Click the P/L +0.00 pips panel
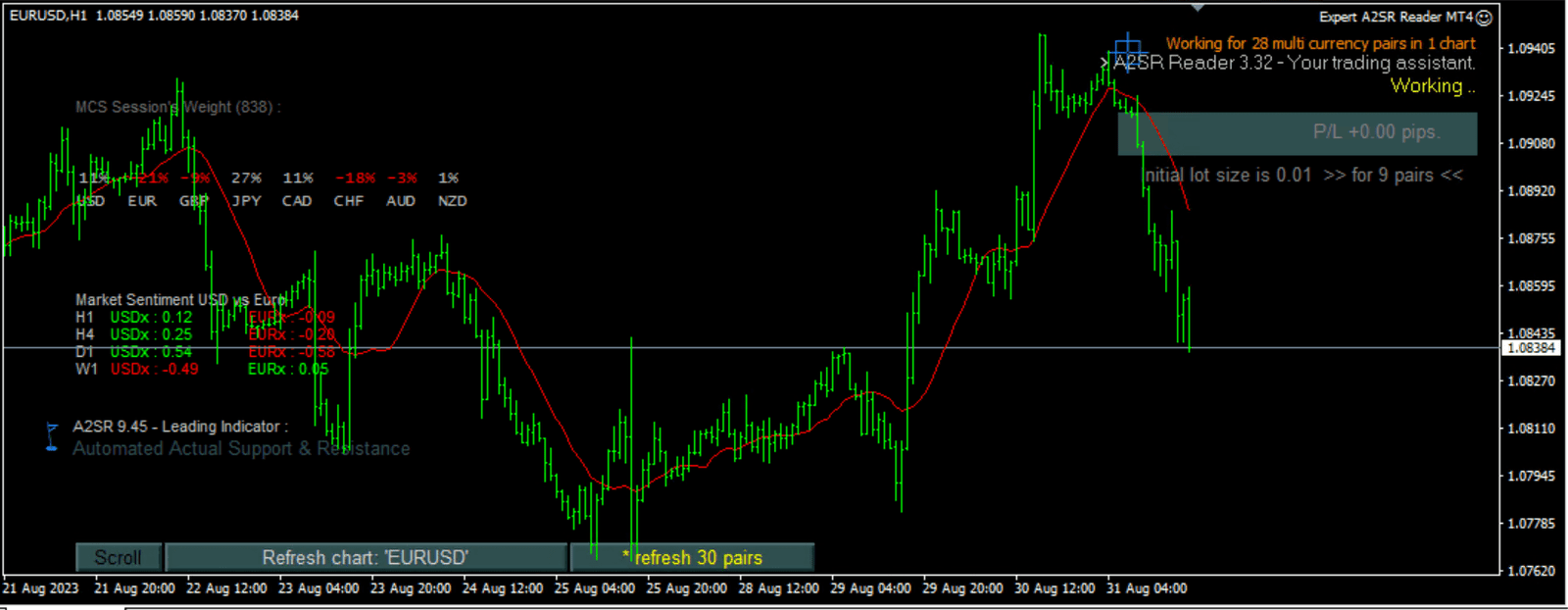This screenshot has width=1568, height=610. pyautogui.click(x=1297, y=133)
